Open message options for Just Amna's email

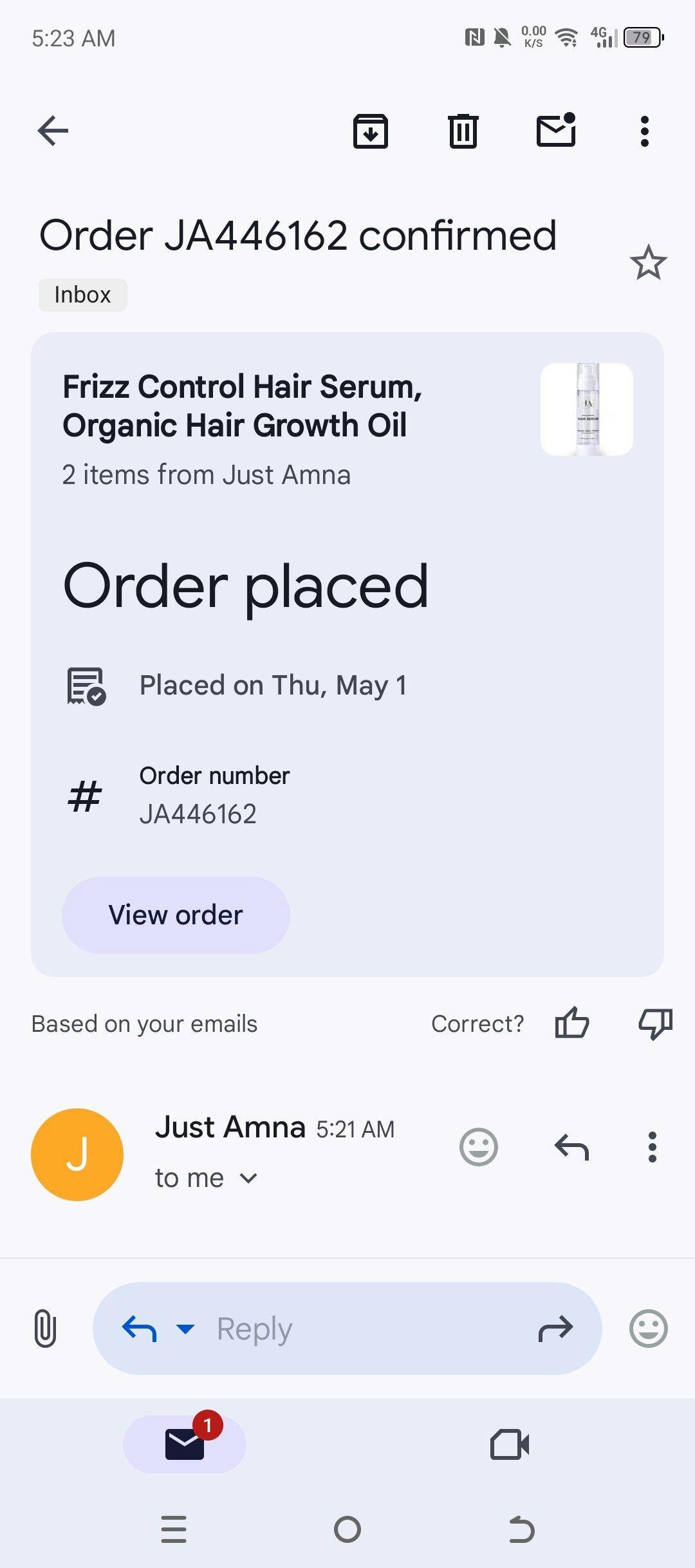(653, 1147)
